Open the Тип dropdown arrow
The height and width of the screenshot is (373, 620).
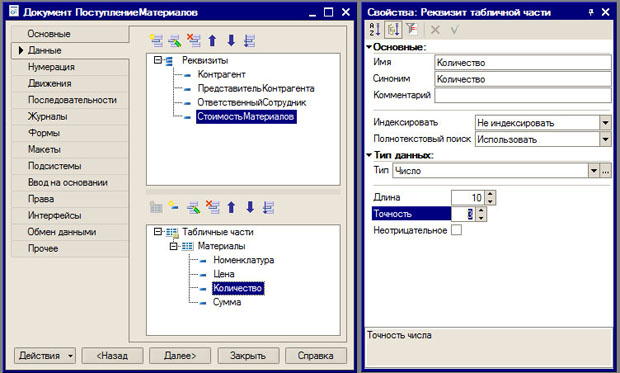click(x=594, y=171)
